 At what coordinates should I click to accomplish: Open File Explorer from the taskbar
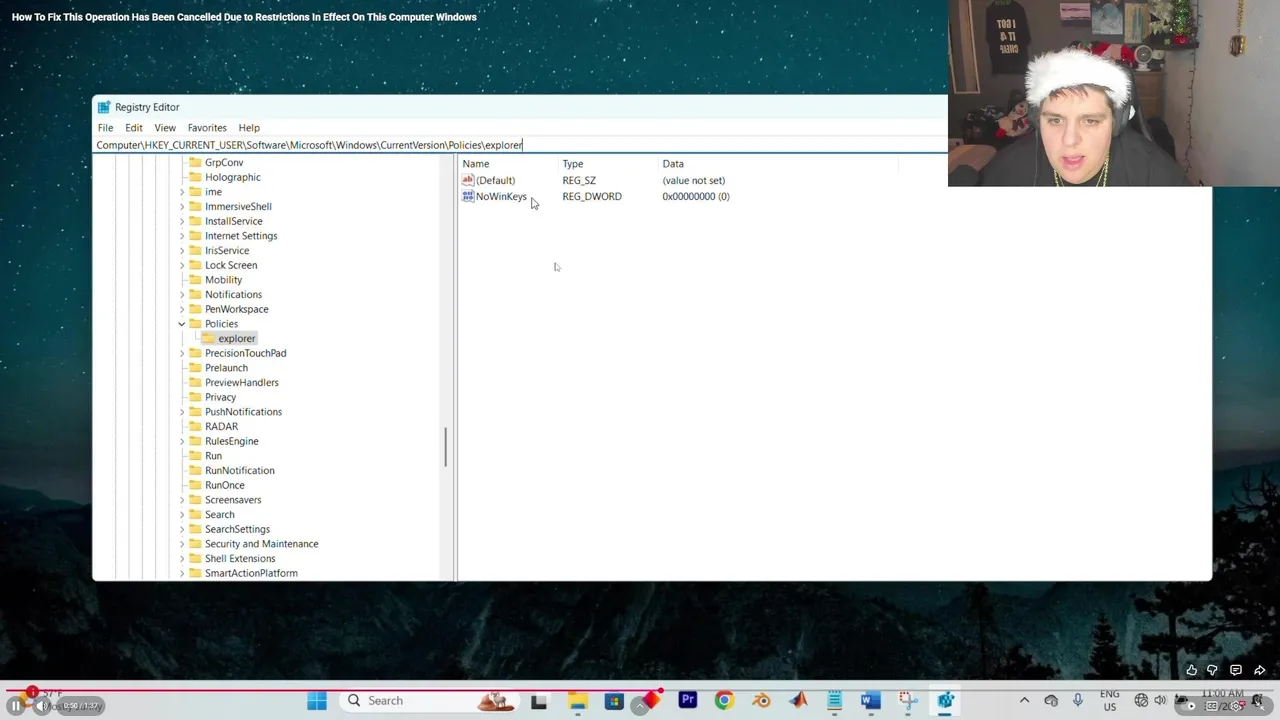click(x=577, y=701)
